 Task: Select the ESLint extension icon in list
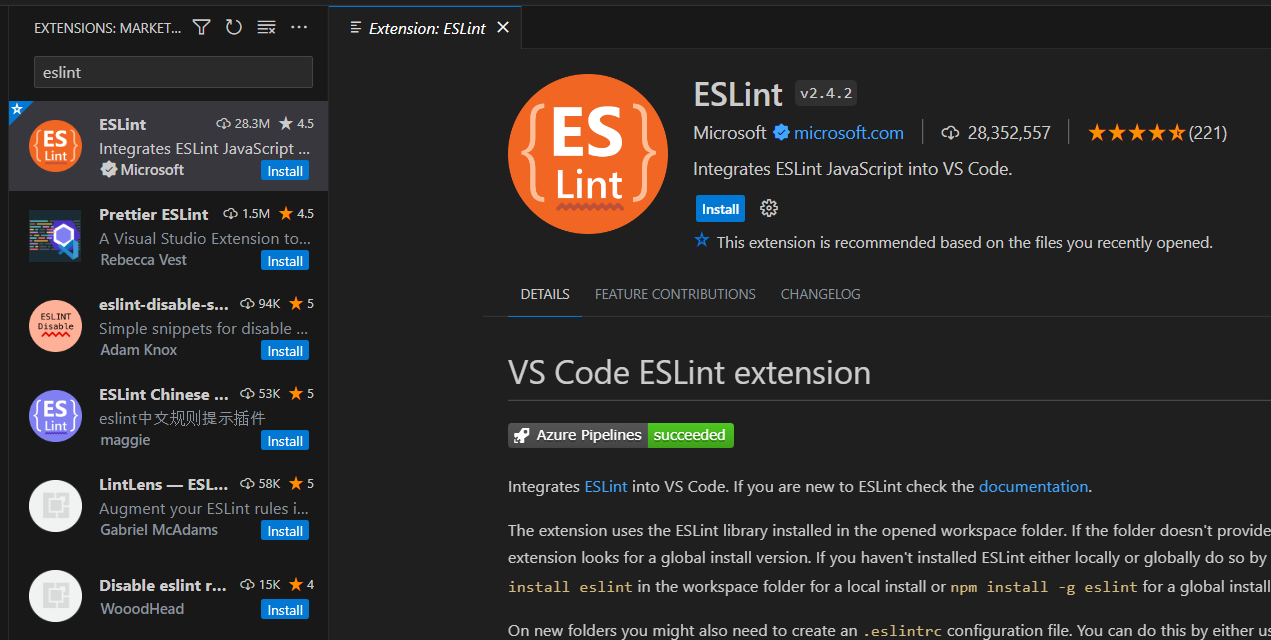point(56,147)
